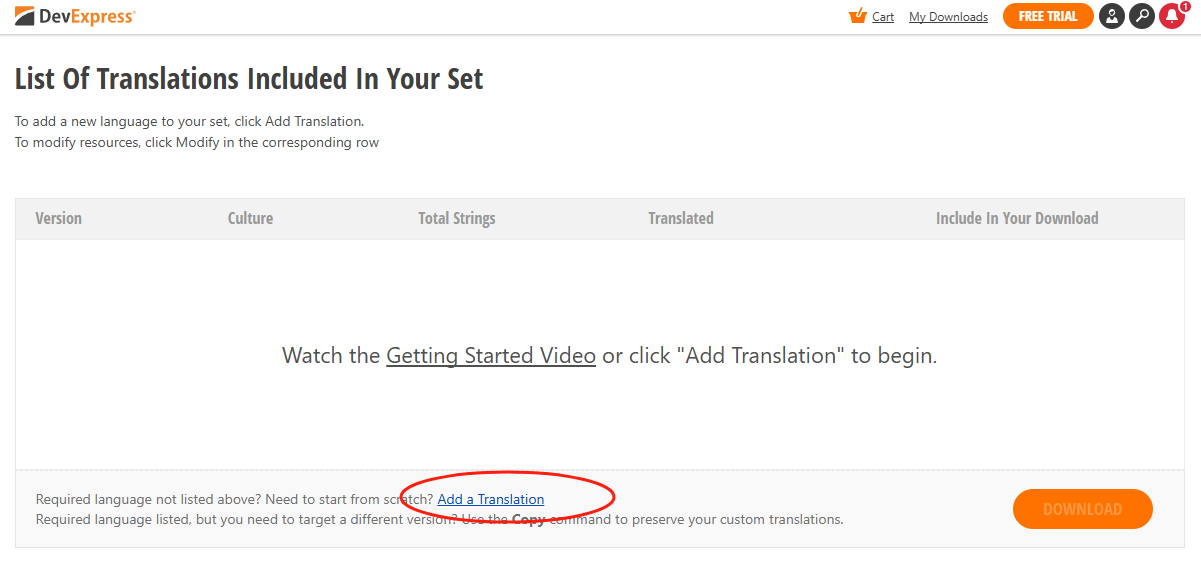Open the red notifications bell

[1170, 17]
